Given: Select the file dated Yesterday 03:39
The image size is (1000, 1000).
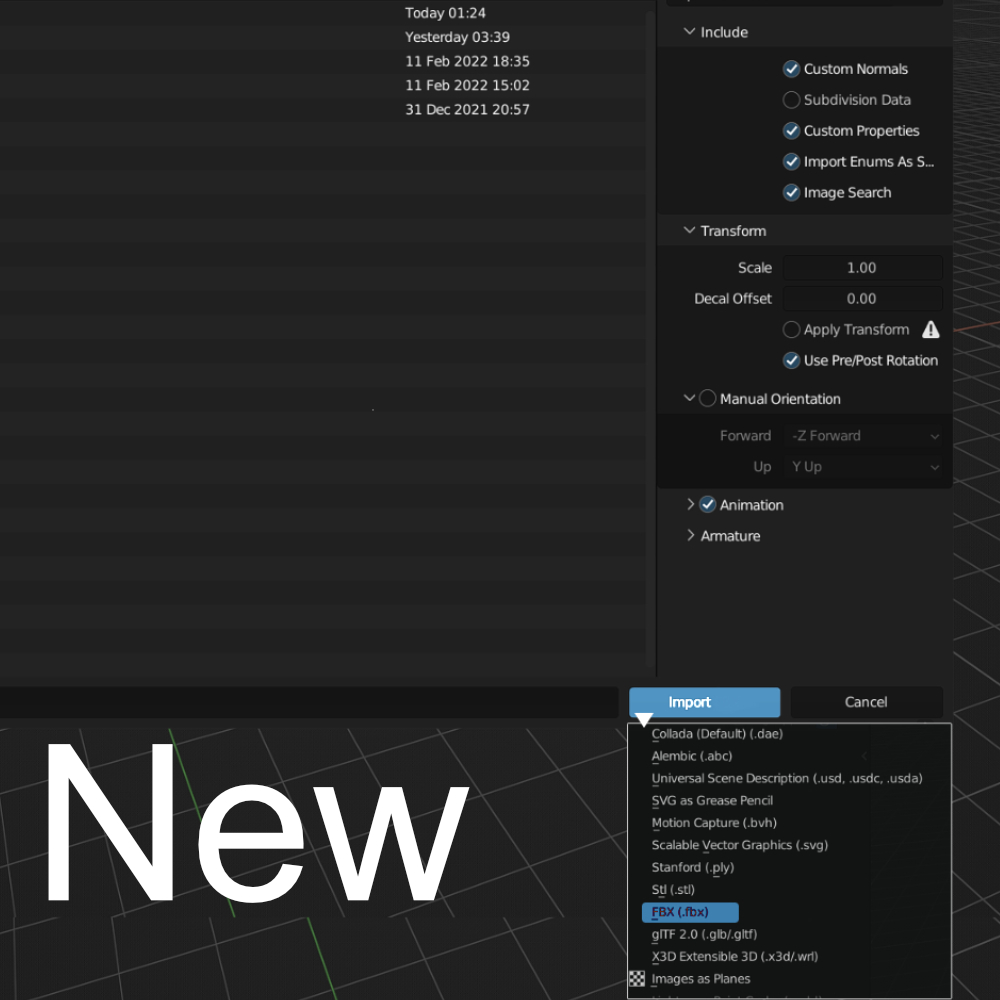Looking at the screenshot, I should [x=322, y=37].
